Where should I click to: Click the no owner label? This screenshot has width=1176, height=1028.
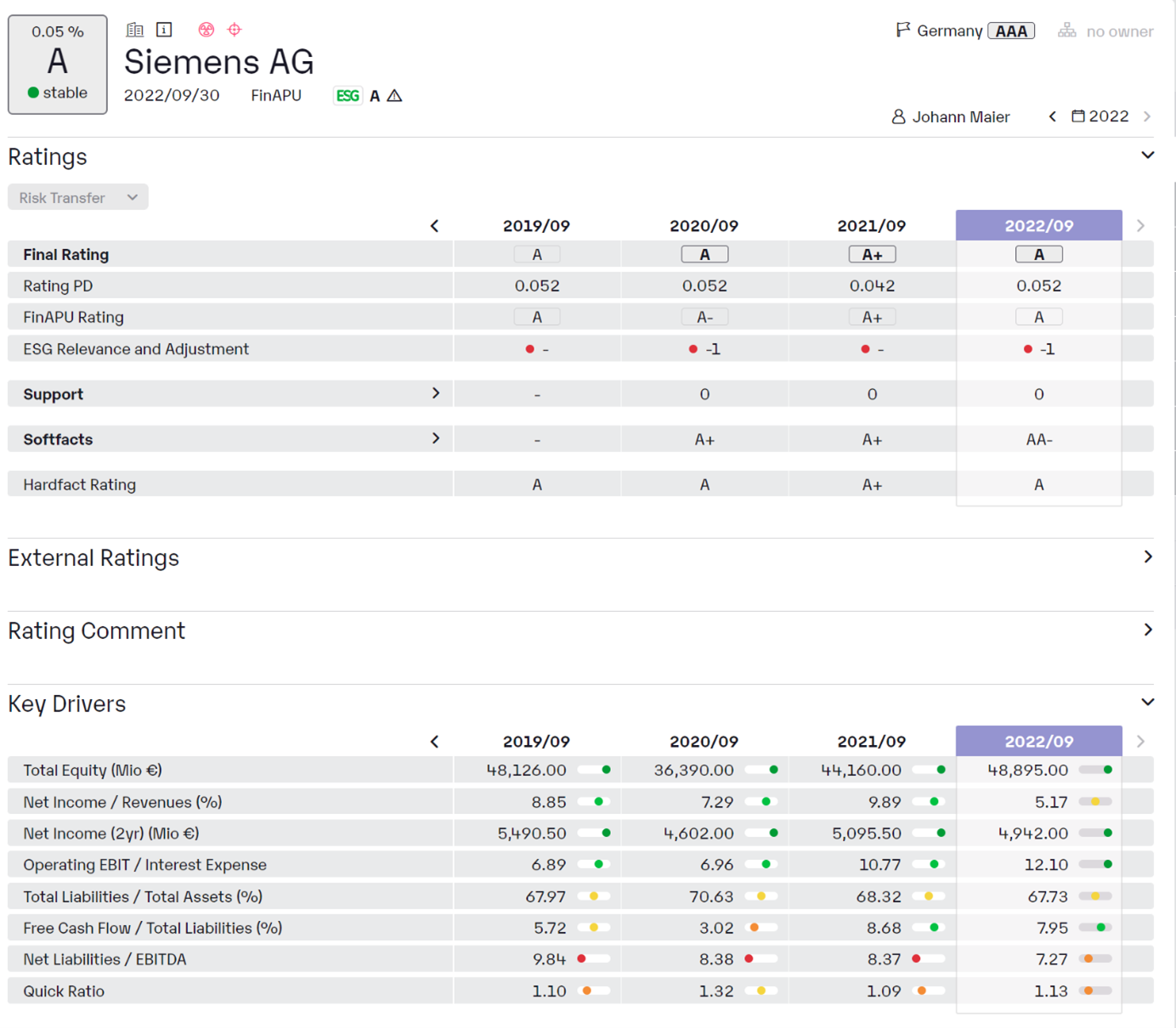[x=1119, y=31]
